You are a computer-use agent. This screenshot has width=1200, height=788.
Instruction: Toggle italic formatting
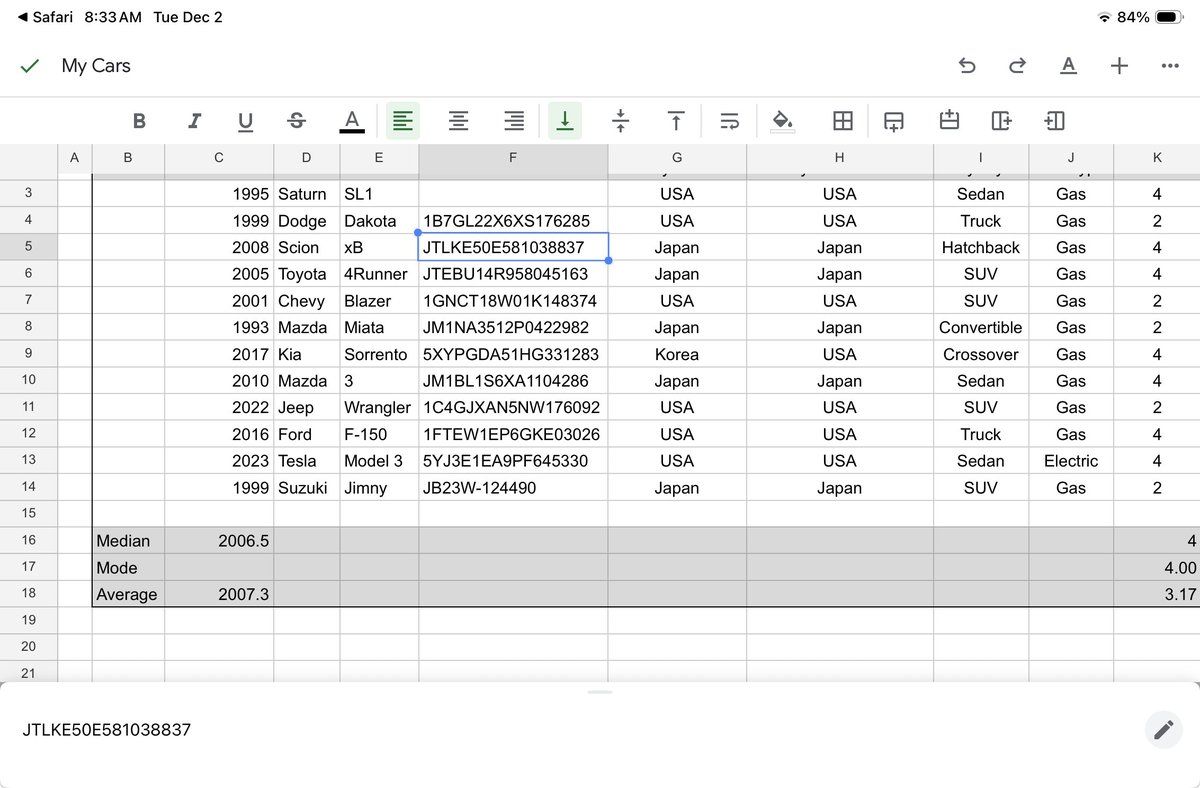pos(194,121)
